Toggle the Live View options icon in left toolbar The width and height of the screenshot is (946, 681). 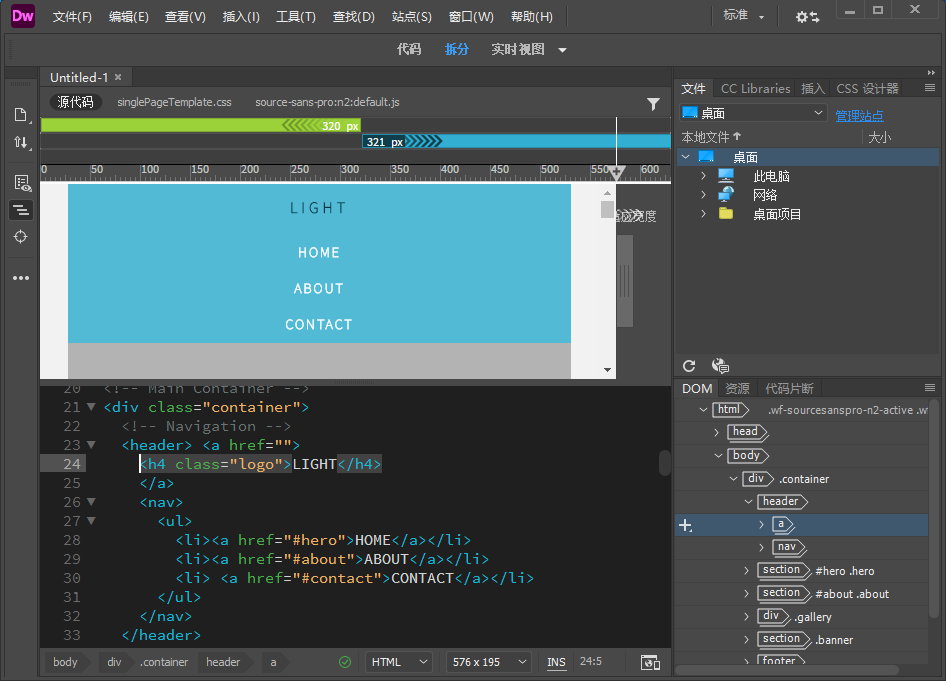pos(22,183)
